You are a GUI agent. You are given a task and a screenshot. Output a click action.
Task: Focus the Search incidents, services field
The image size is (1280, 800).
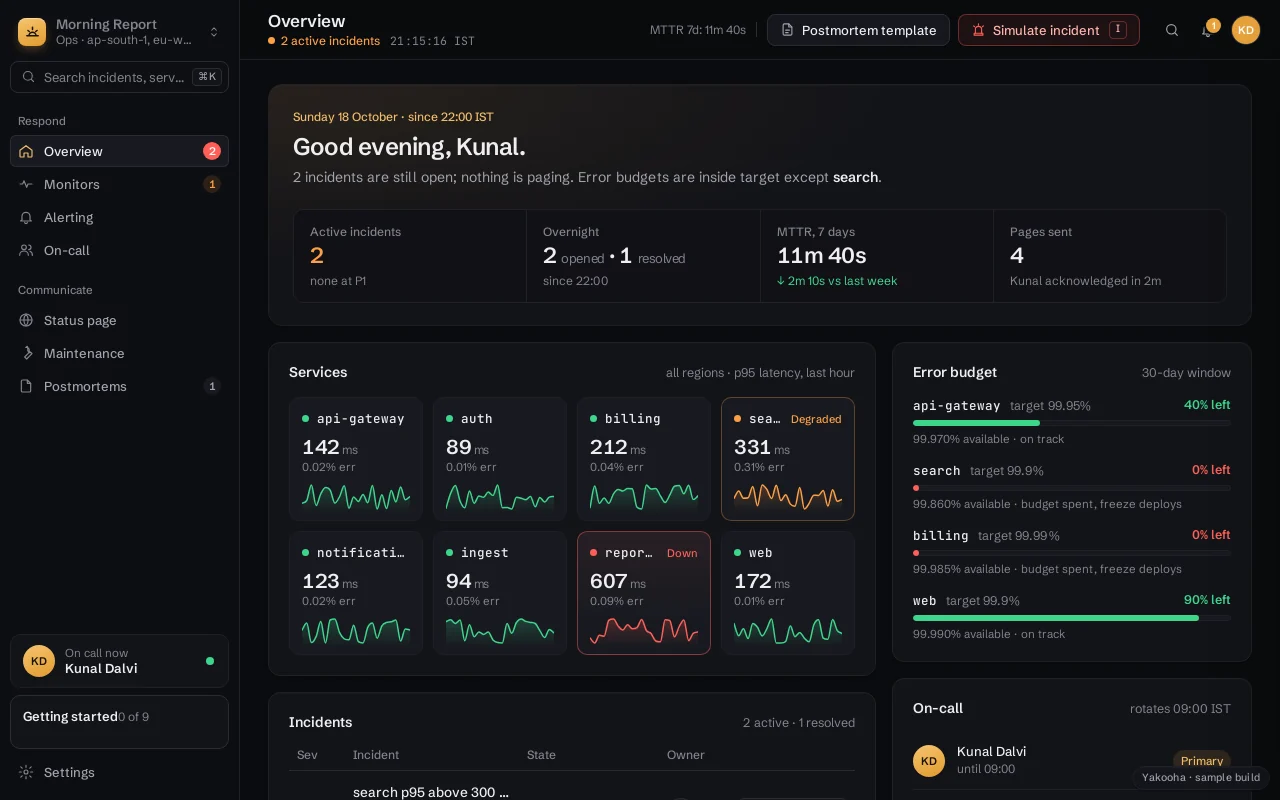tap(119, 77)
